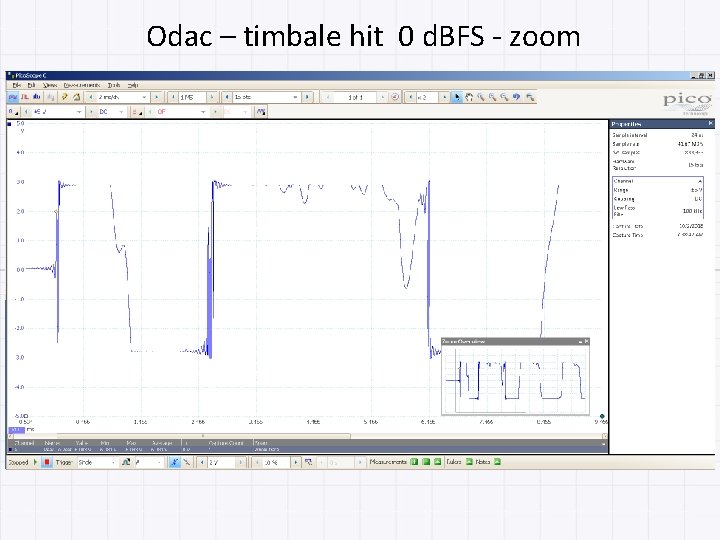Open the Measurements menu

click(82, 85)
